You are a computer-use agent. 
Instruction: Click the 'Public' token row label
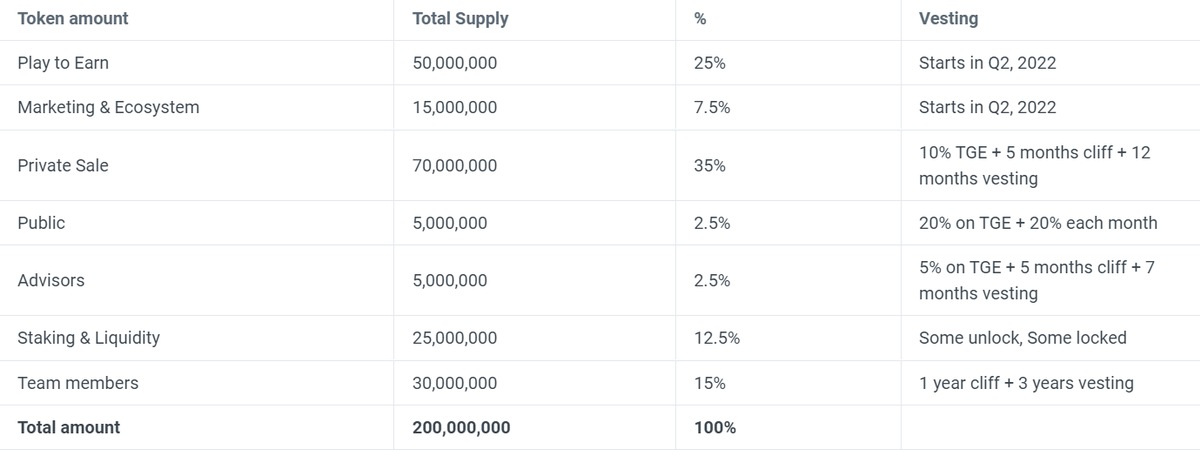[41, 223]
